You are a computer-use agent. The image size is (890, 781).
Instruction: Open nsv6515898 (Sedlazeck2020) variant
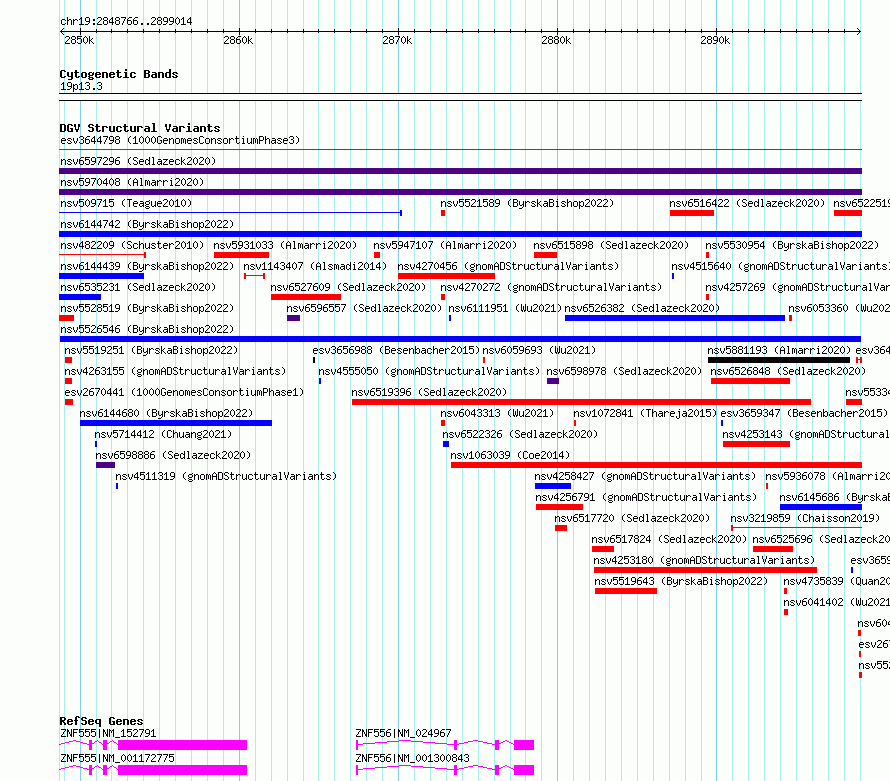[611, 245]
